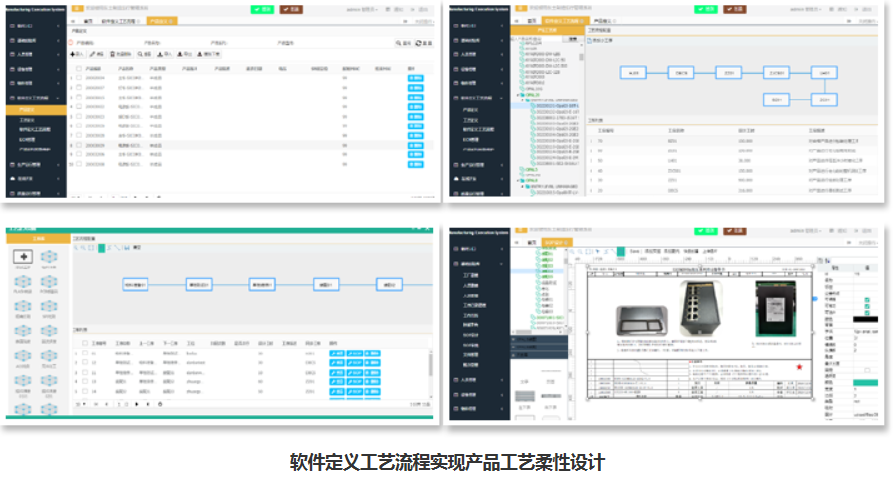Click the green button in product list header

click(x=262, y=8)
